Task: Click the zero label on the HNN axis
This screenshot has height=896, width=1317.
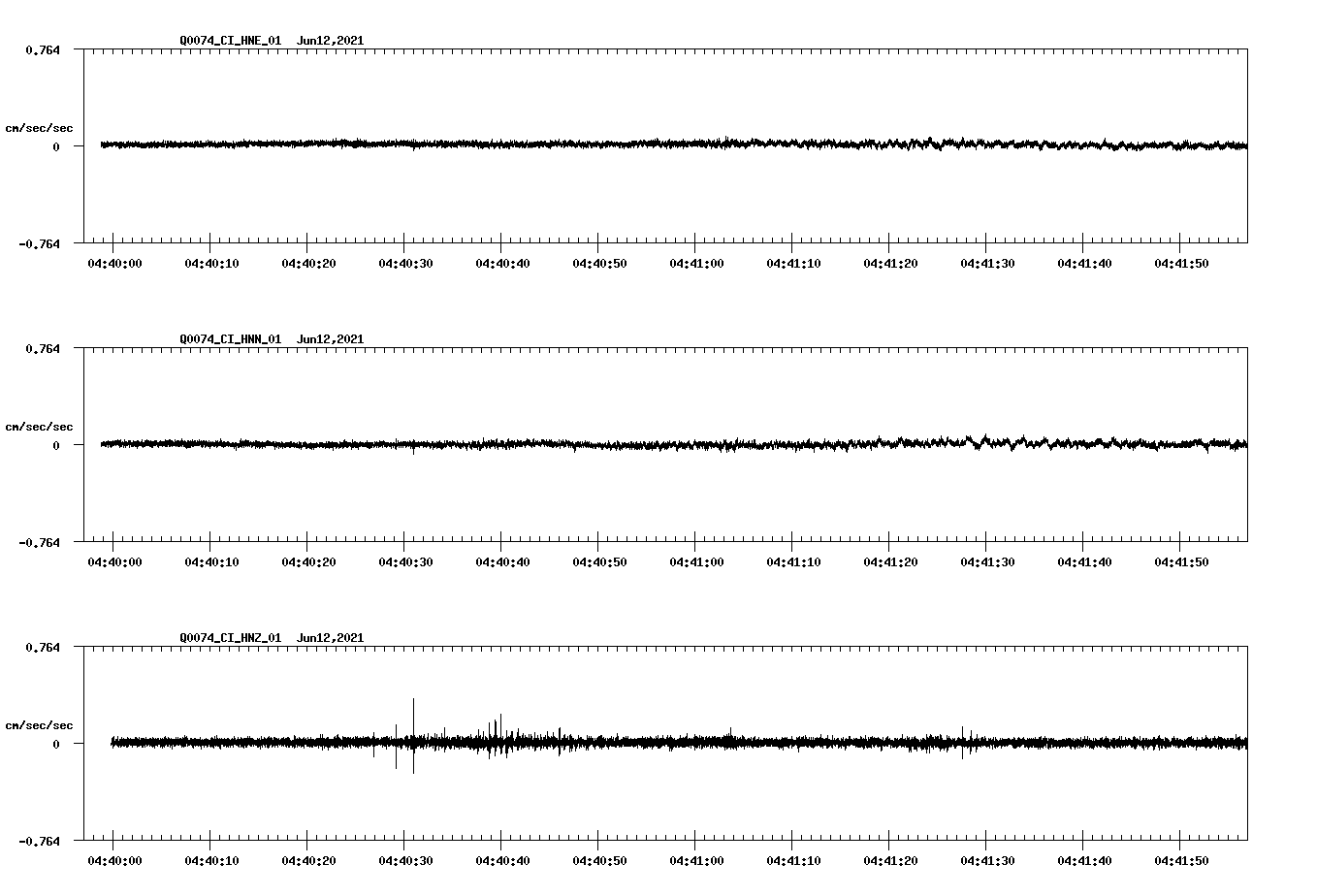Action: tap(56, 445)
